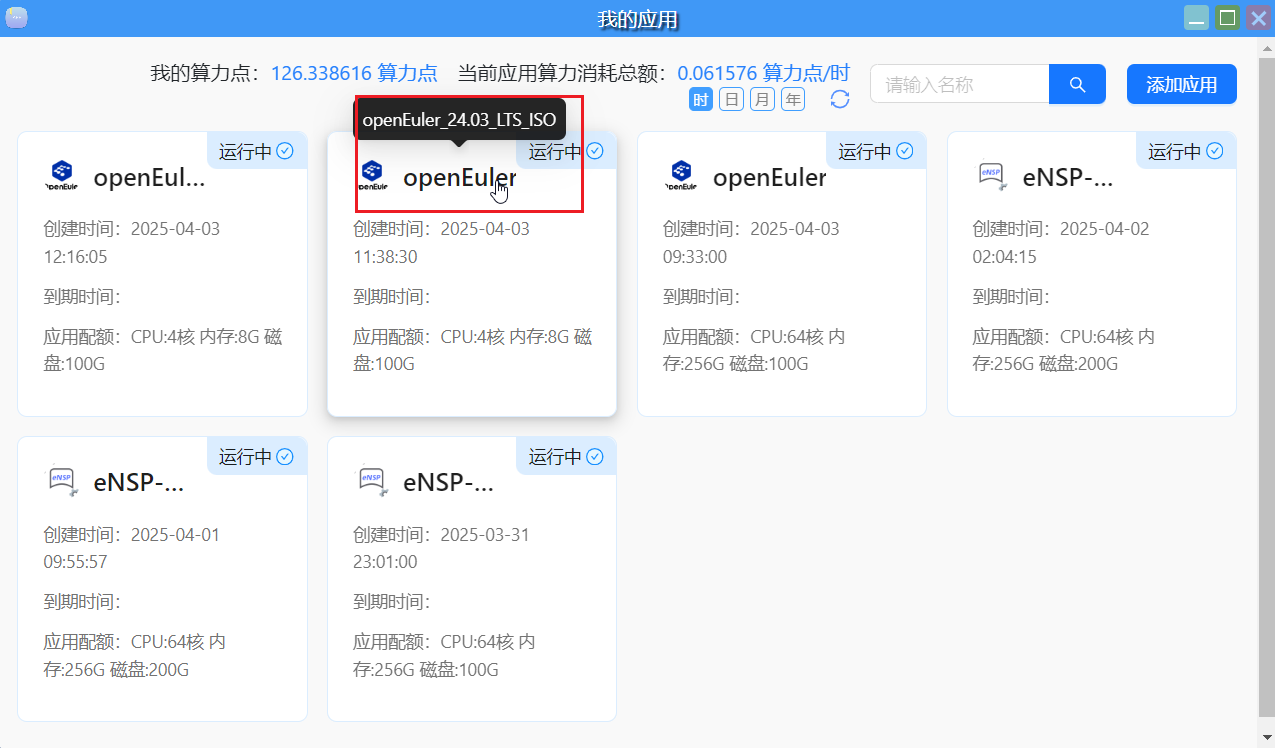Focus the 请输入名称 search field
The image size is (1275, 748).
tap(960, 84)
